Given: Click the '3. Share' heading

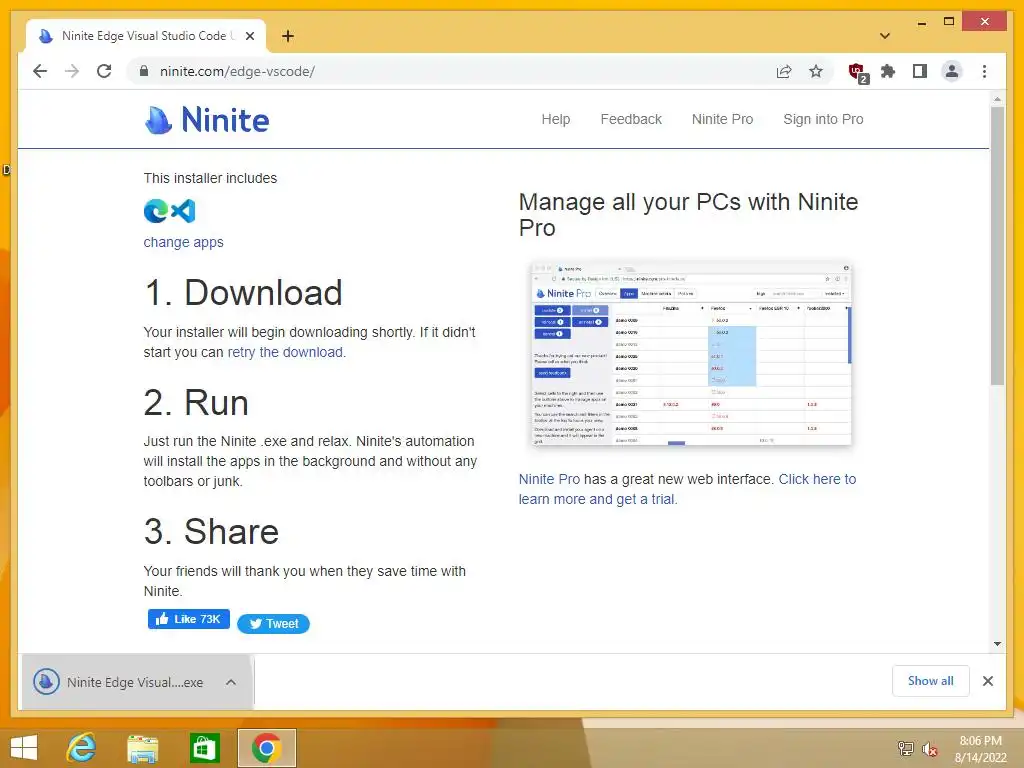Looking at the screenshot, I should pos(211,532).
